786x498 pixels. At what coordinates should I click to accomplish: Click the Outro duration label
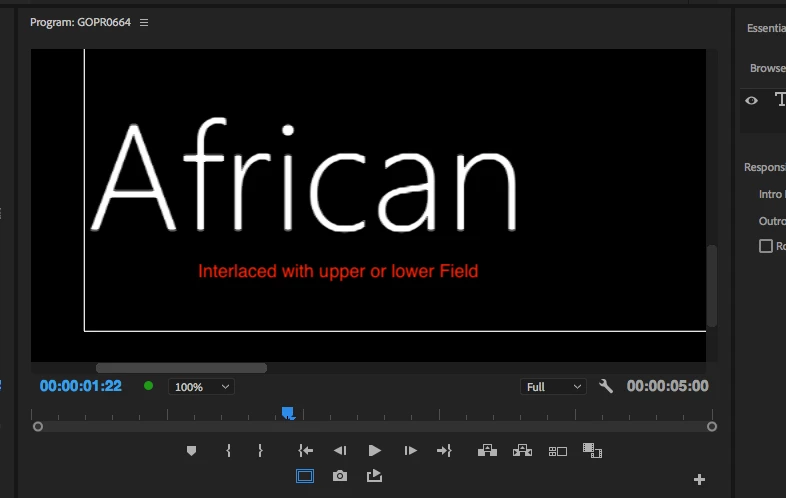(x=772, y=221)
